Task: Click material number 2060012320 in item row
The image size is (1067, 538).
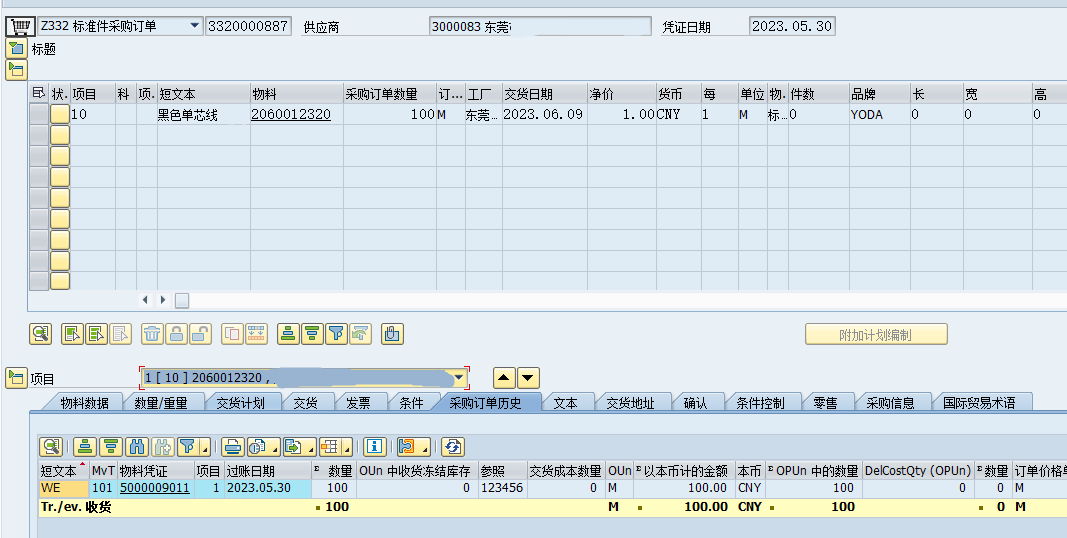Action: tap(290, 115)
